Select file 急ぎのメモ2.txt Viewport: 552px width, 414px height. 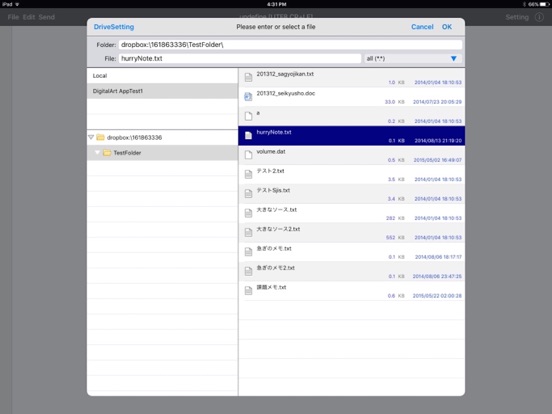pos(351,271)
